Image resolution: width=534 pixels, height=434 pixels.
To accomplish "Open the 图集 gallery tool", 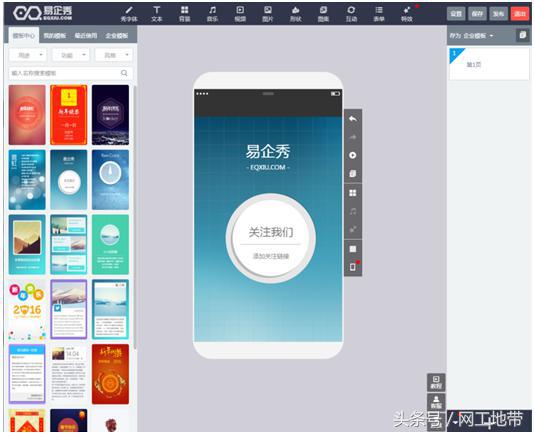I will coord(324,14).
